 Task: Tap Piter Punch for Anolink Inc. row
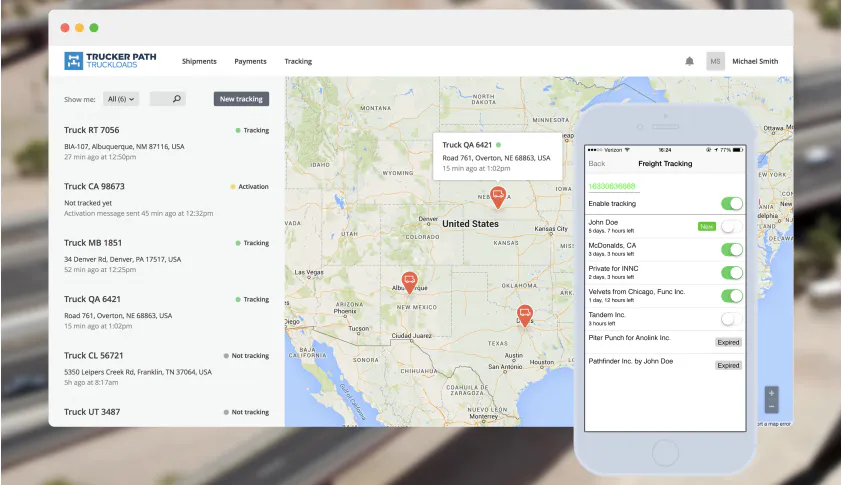point(665,342)
